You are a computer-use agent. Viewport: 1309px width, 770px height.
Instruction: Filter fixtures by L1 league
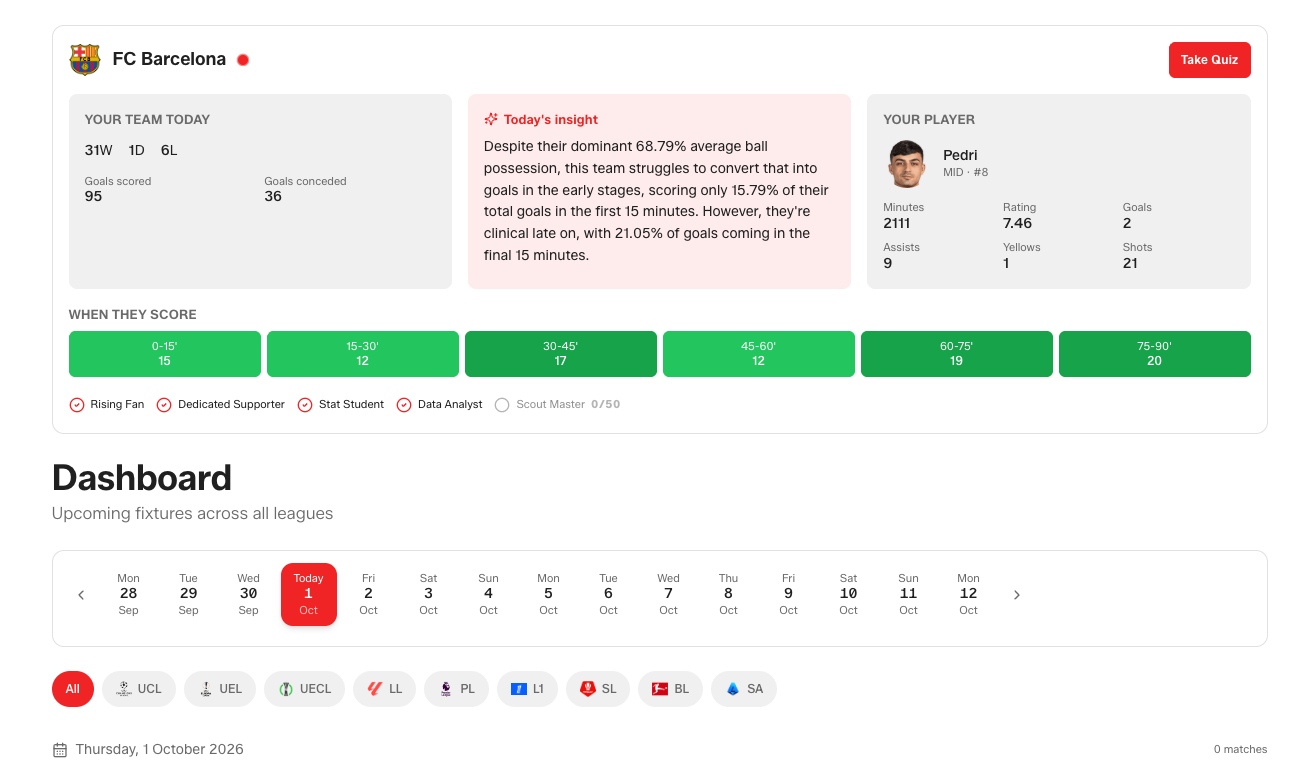527,689
